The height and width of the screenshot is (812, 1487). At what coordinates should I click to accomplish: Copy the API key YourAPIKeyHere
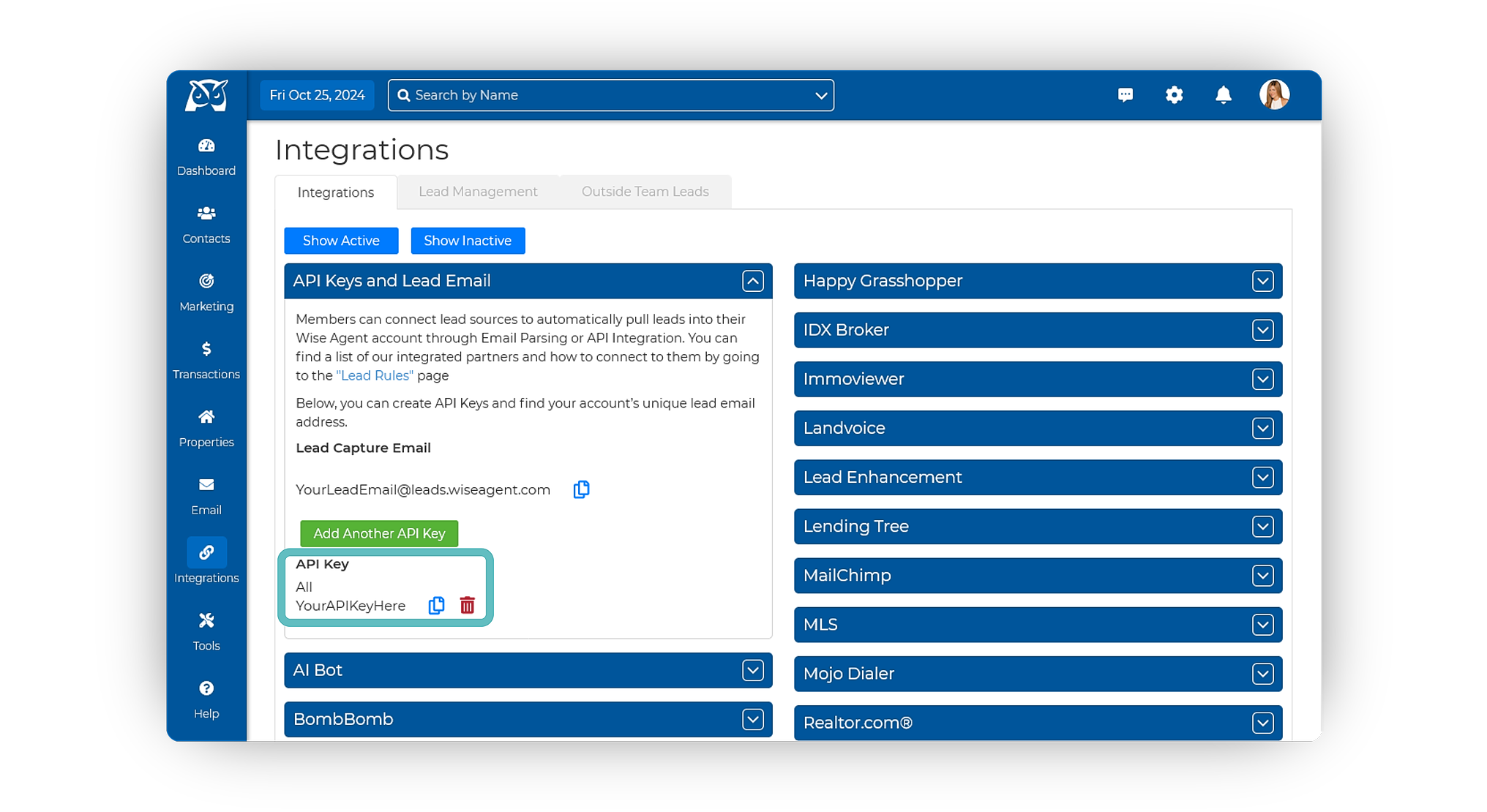(437, 606)
